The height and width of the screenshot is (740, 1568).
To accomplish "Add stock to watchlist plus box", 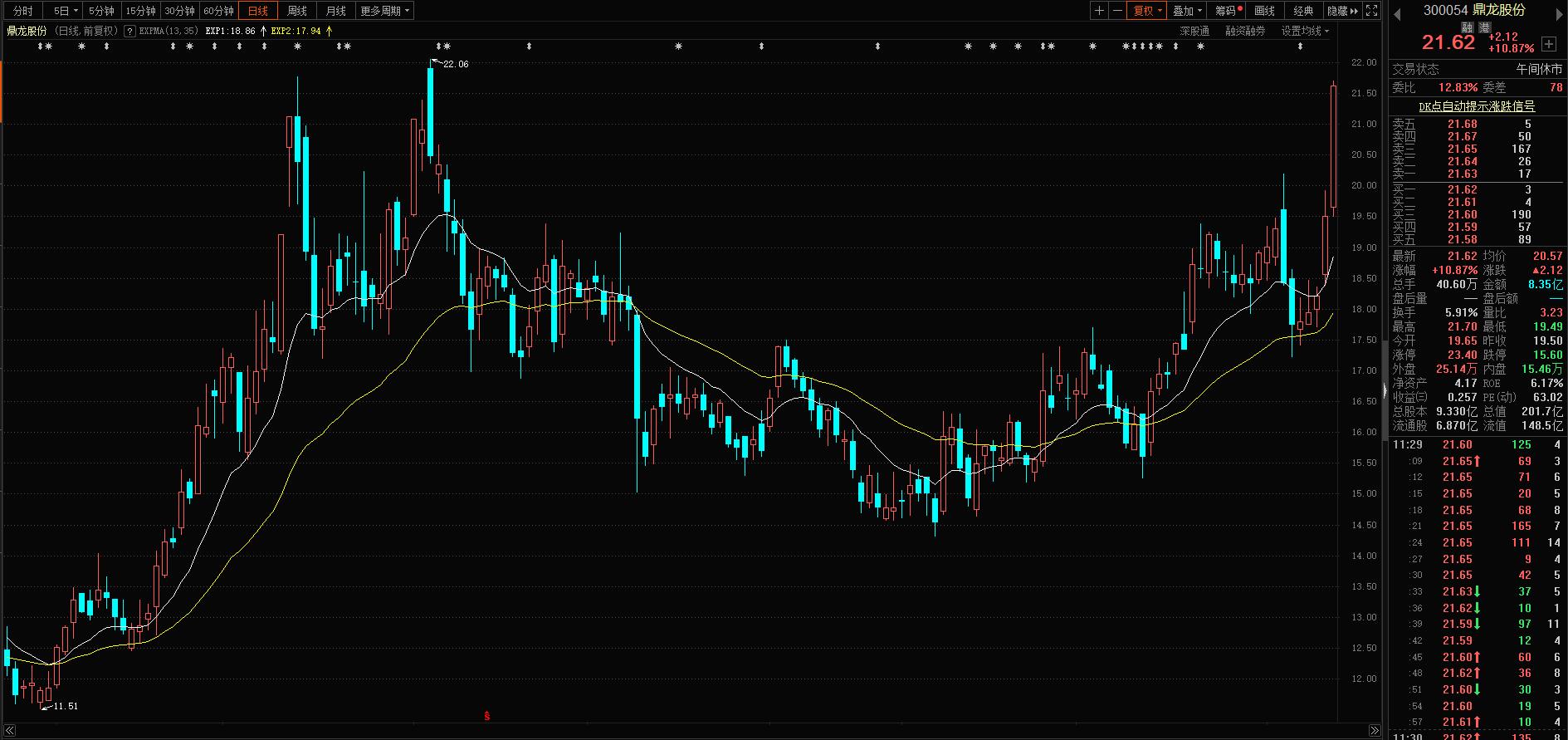I will [x=1549, y=44].
